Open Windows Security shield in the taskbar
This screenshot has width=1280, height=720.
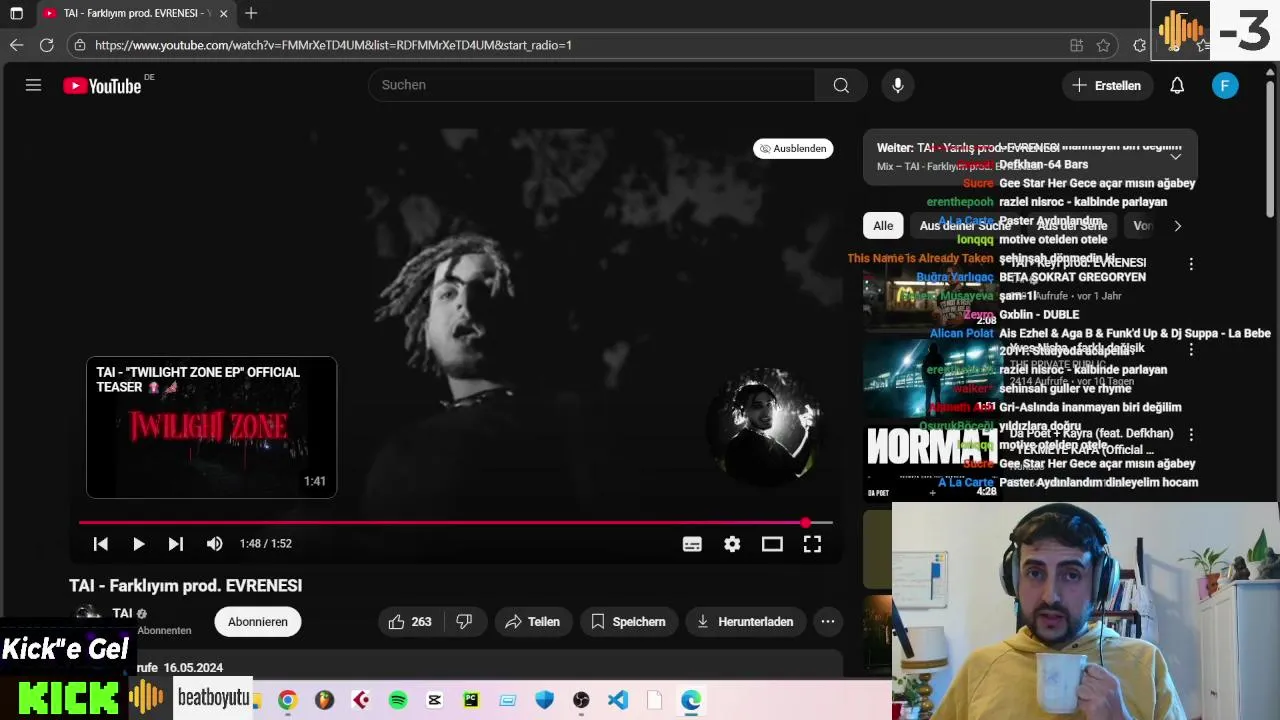(x=544, y=700)
